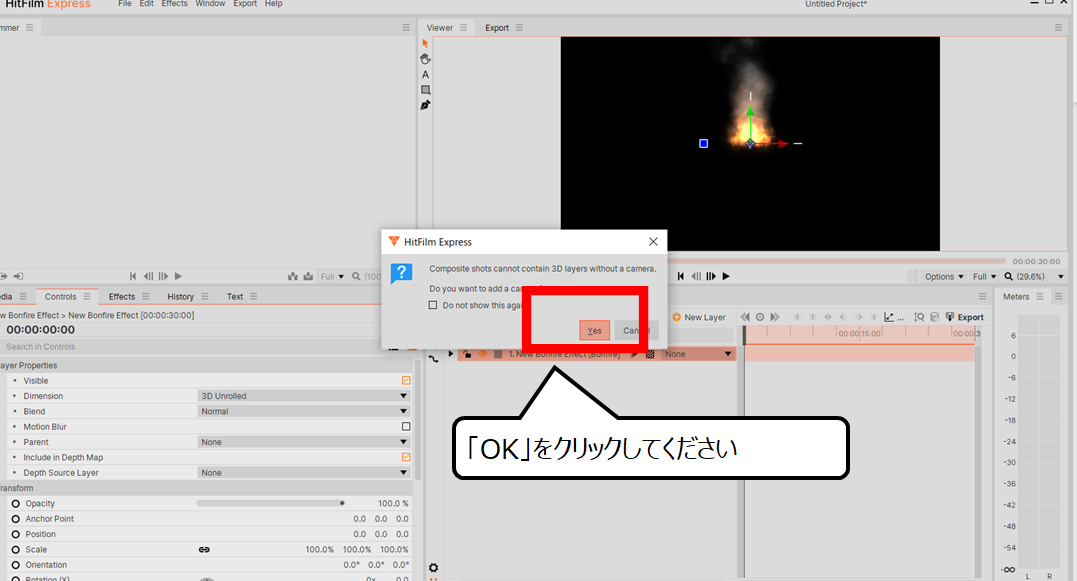Expand the New Bonfire Effect layer
Image resolution: width=1077 pixels, height=581 pixels.
click(451, 354)
